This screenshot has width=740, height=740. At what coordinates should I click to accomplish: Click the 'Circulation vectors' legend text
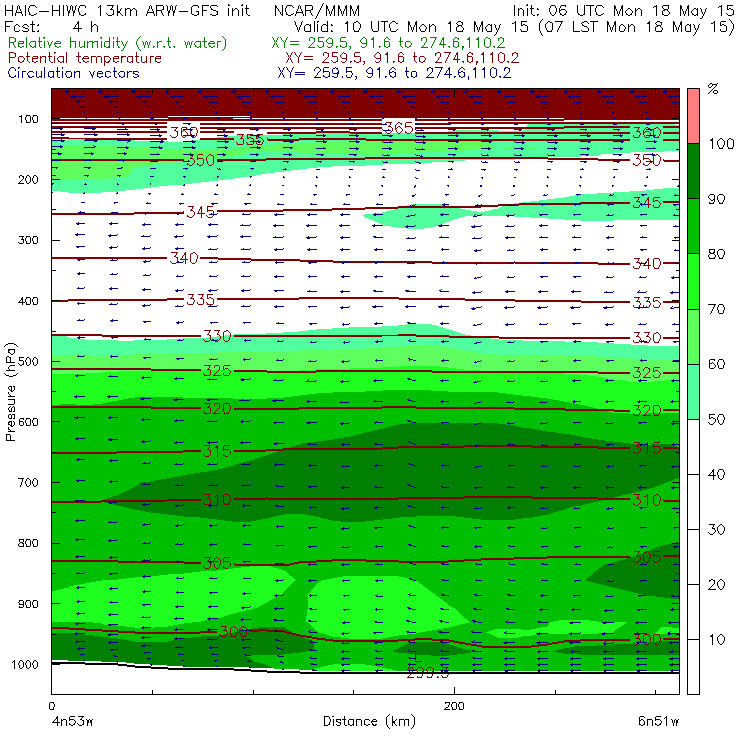[73, 73]
